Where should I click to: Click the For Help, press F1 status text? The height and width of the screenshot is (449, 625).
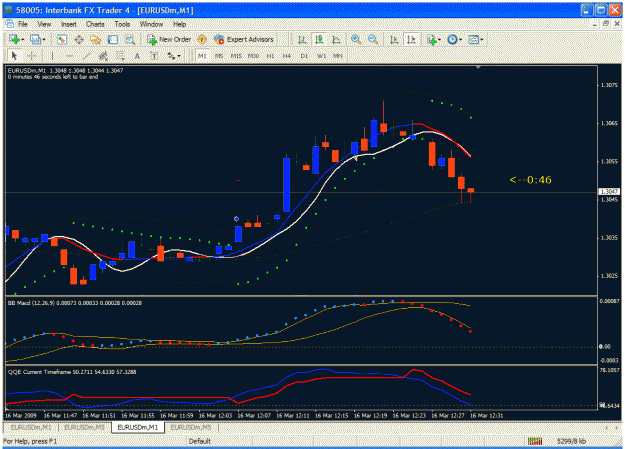pyautogui.click(x=30, y=441)
